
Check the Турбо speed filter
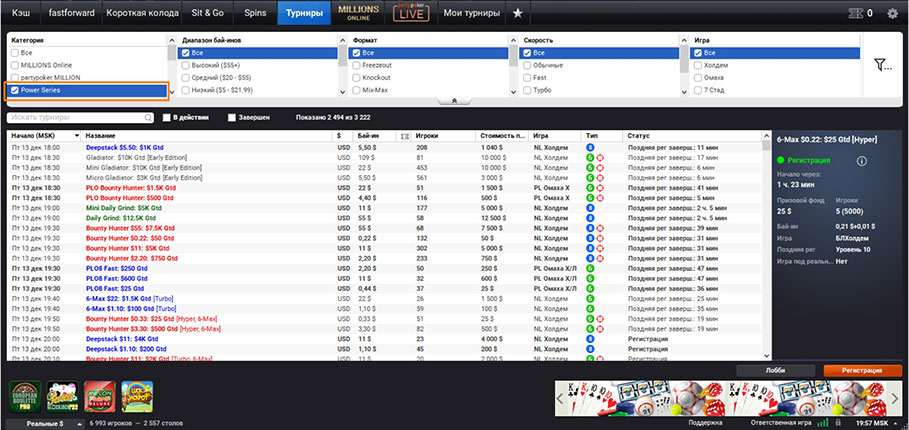point(527,90)
